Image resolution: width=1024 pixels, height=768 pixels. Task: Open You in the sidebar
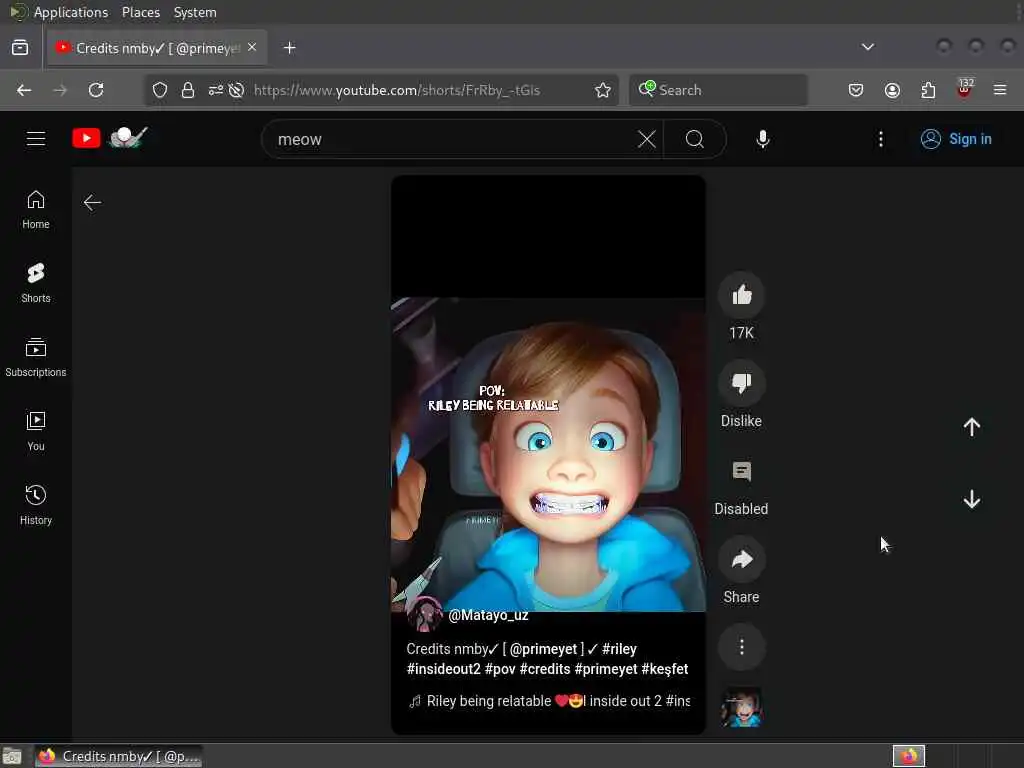point(36,432)
